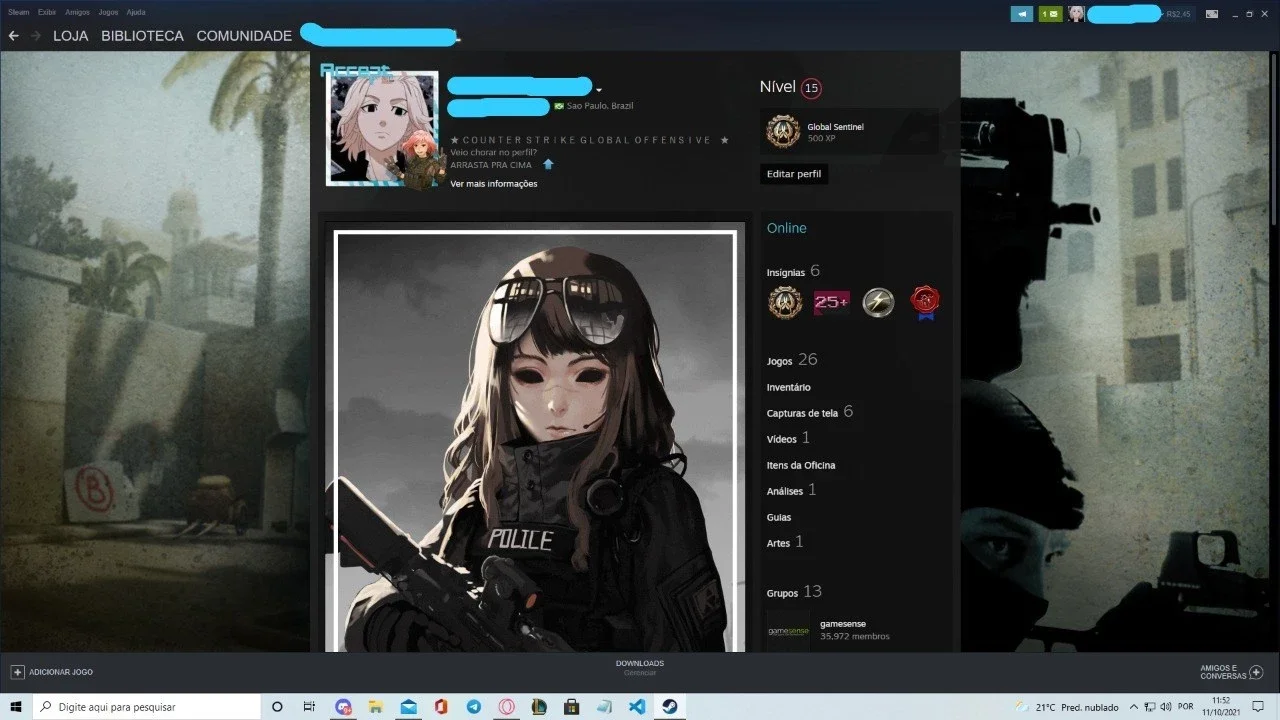Viewport: 1280px width, 720px height.
Task: Open the Jogos 26 link
Action: (792, 360)
